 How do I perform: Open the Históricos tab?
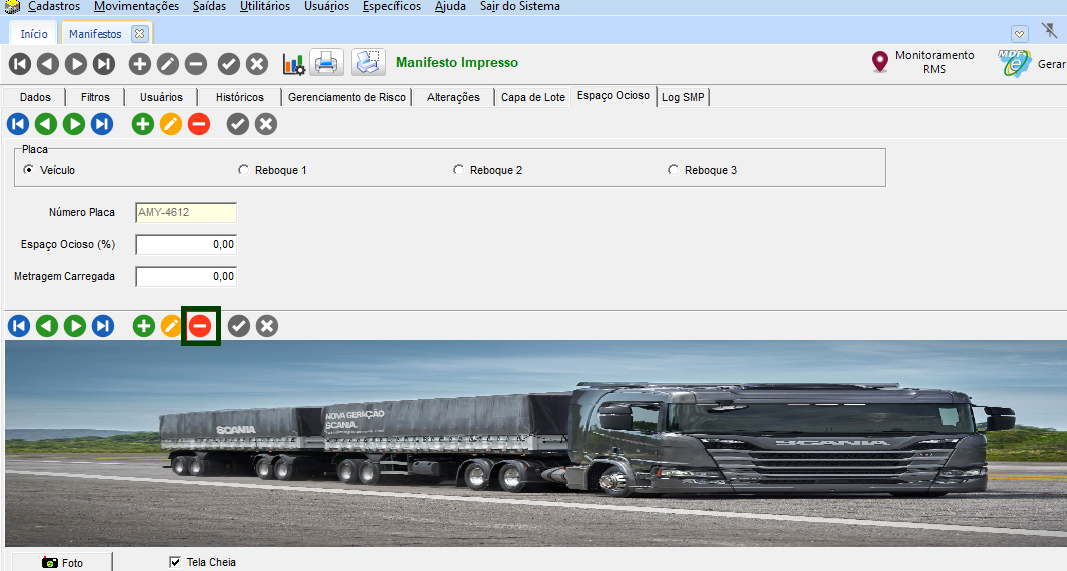[x=240, y=97]
